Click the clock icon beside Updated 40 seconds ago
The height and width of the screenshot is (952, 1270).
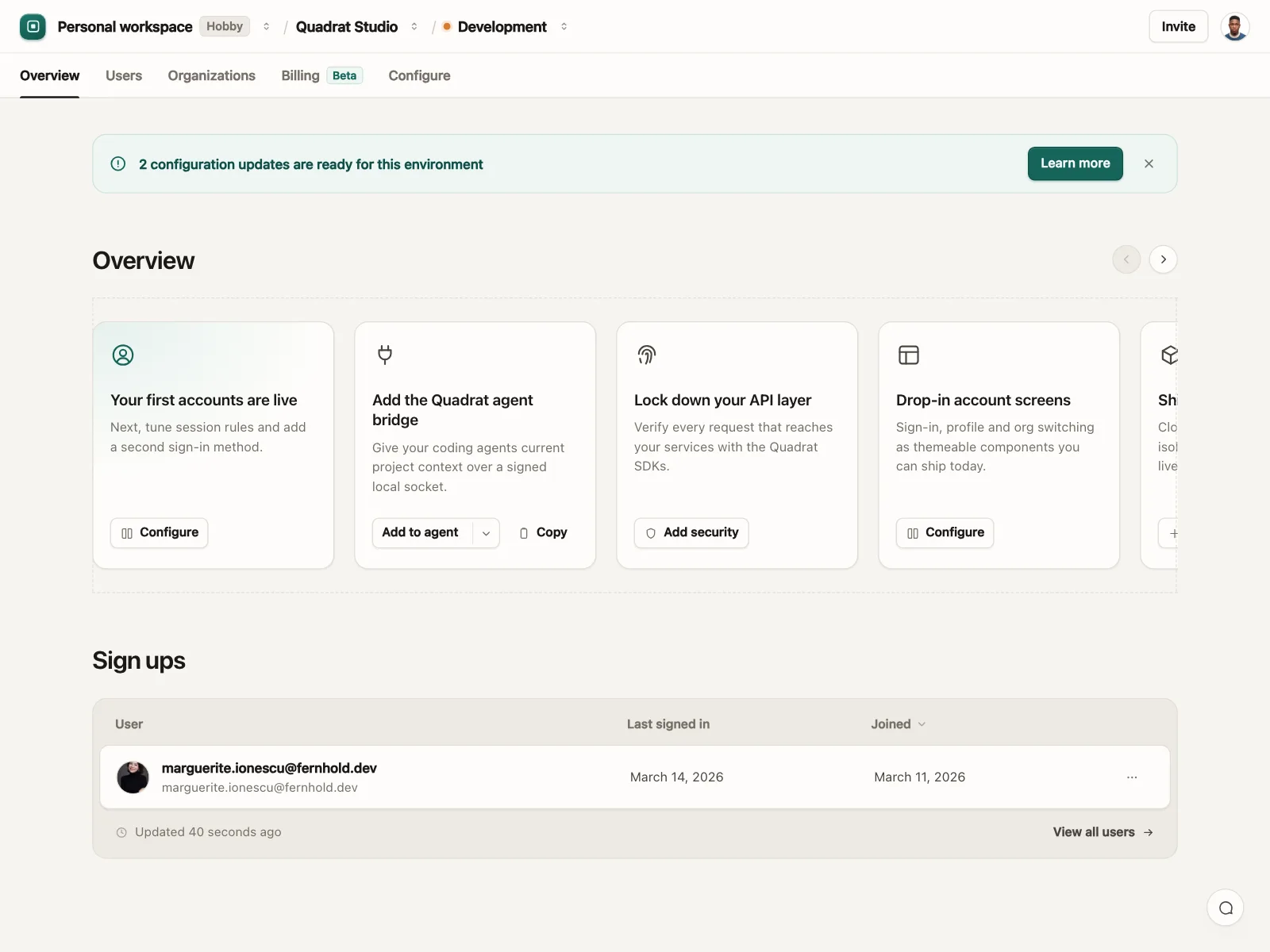point(121,832)
